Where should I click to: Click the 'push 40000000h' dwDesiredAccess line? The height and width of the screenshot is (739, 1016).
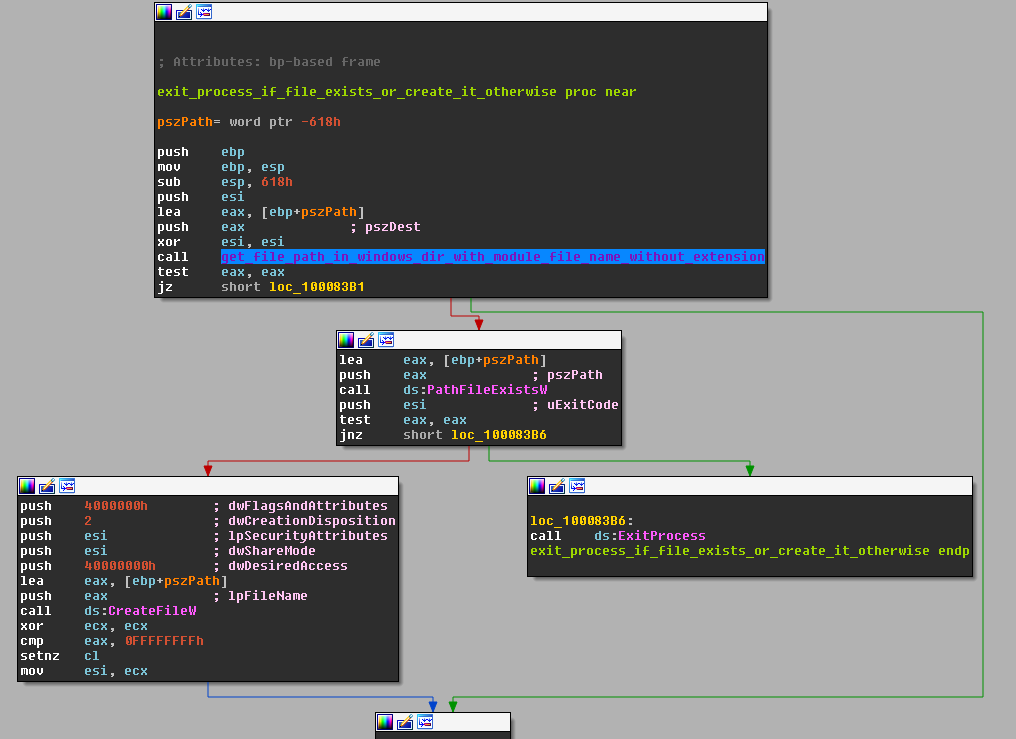pos(184,565)
